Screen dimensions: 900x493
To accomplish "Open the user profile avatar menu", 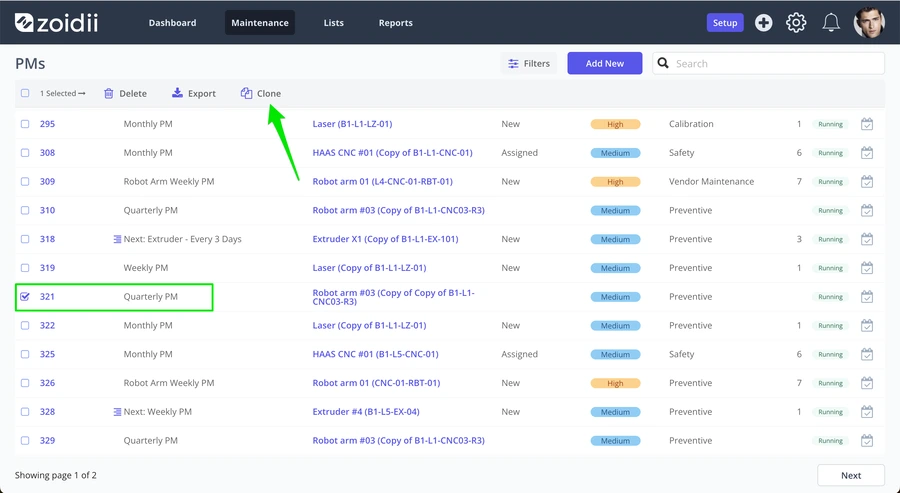I will (868, 23).
